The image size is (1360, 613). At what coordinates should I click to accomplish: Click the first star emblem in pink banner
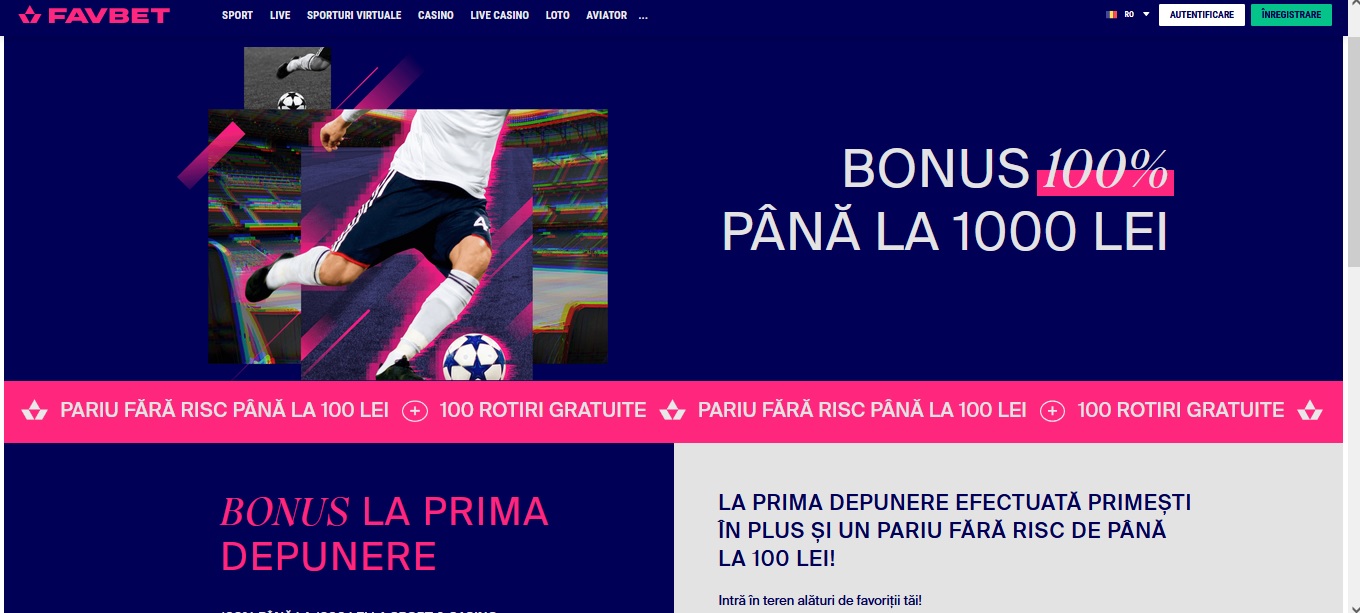click(x=35, y=410)
